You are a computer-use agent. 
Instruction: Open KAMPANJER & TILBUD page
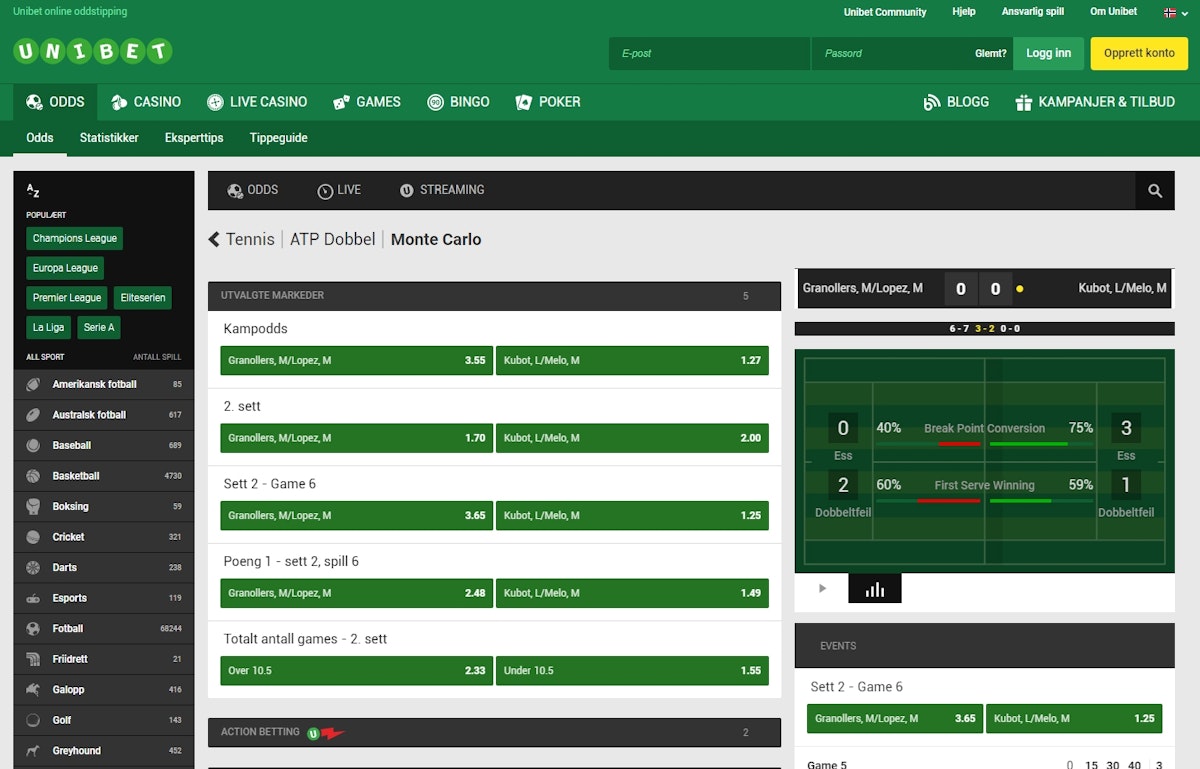(1094, 102)
